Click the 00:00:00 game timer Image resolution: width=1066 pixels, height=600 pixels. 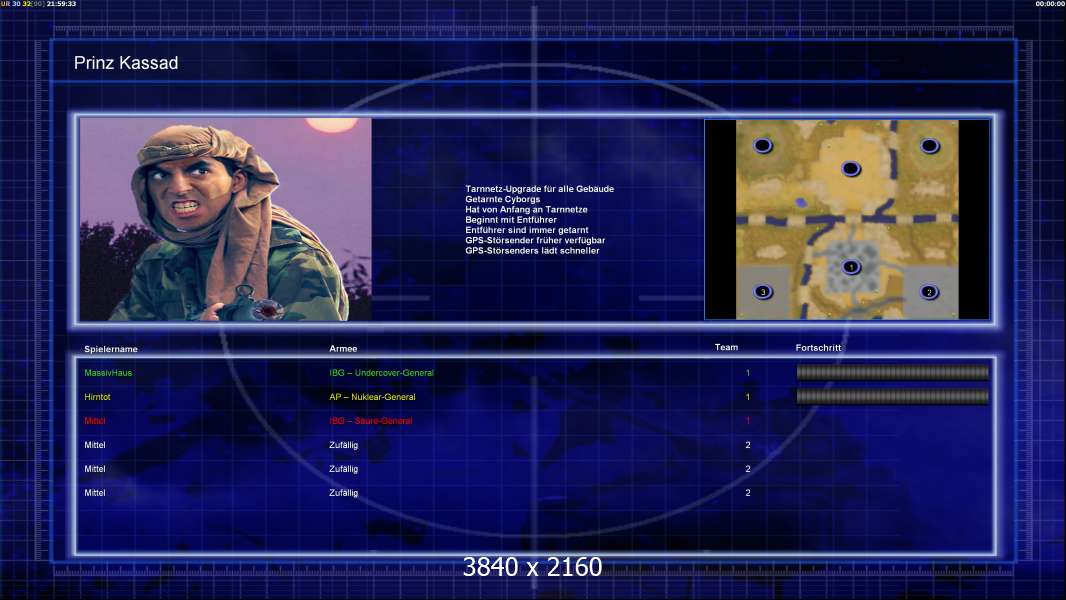point(1050,4)
